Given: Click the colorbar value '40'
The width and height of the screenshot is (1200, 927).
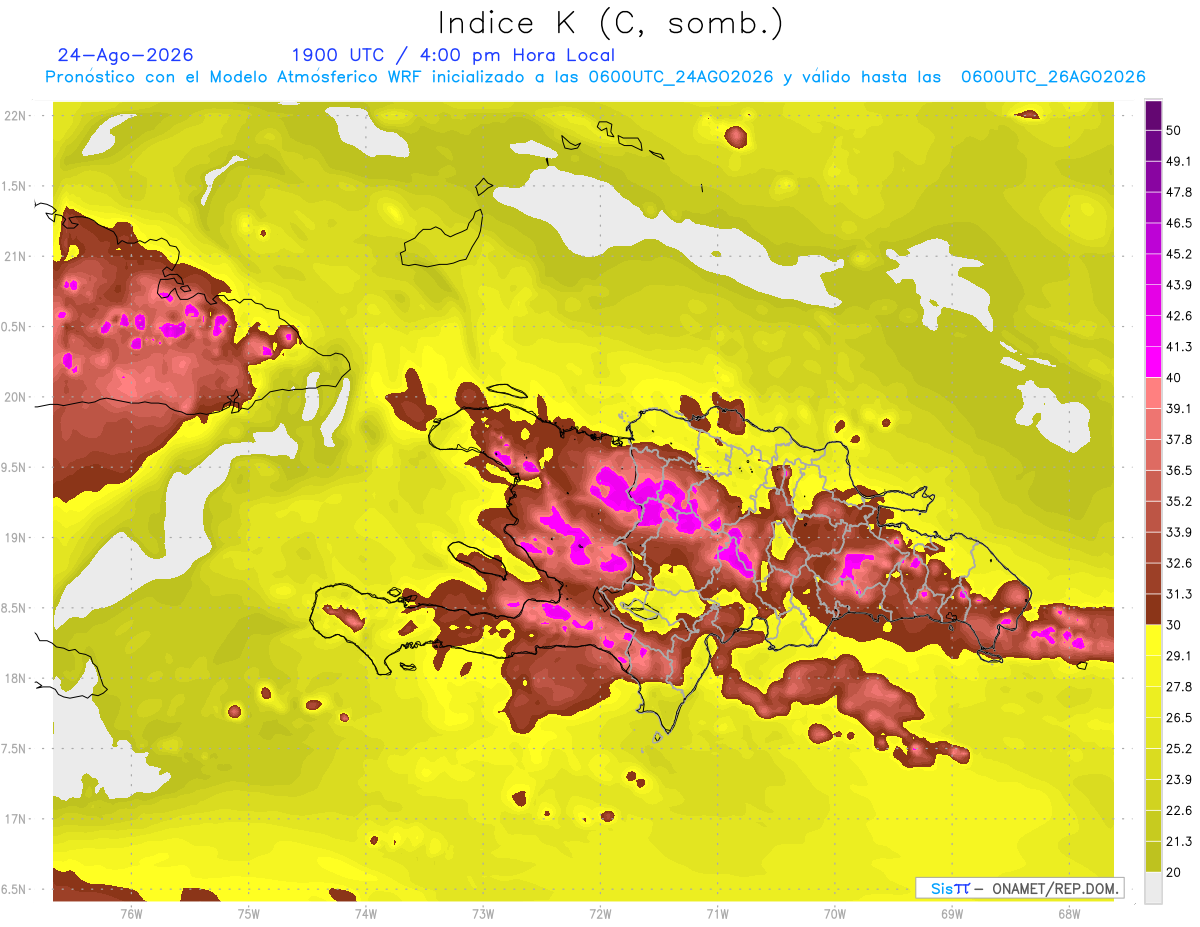Looking at the screenshot, I should [1174, 378].
